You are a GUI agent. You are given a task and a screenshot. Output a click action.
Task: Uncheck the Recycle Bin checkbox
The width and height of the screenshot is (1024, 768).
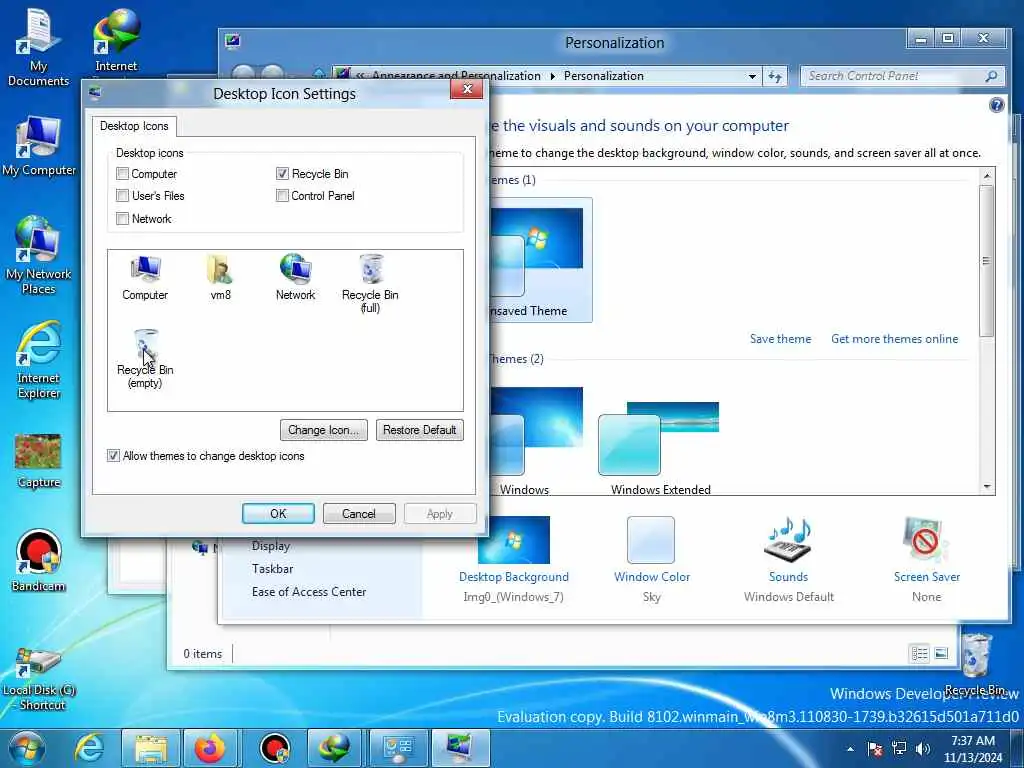[282, 174]
